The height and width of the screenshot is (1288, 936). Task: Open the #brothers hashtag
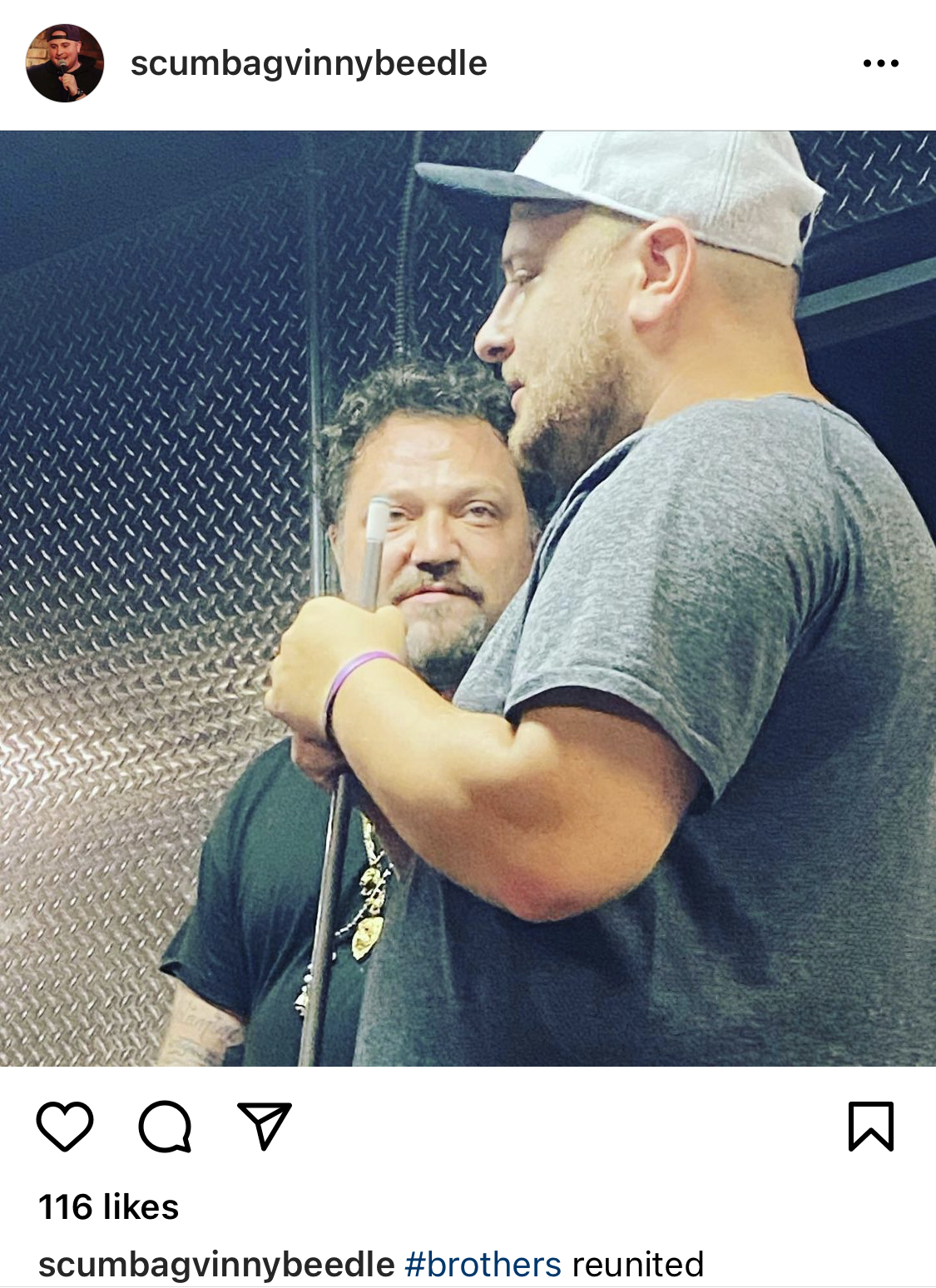pyautogui.click(x=483, y=1264)
